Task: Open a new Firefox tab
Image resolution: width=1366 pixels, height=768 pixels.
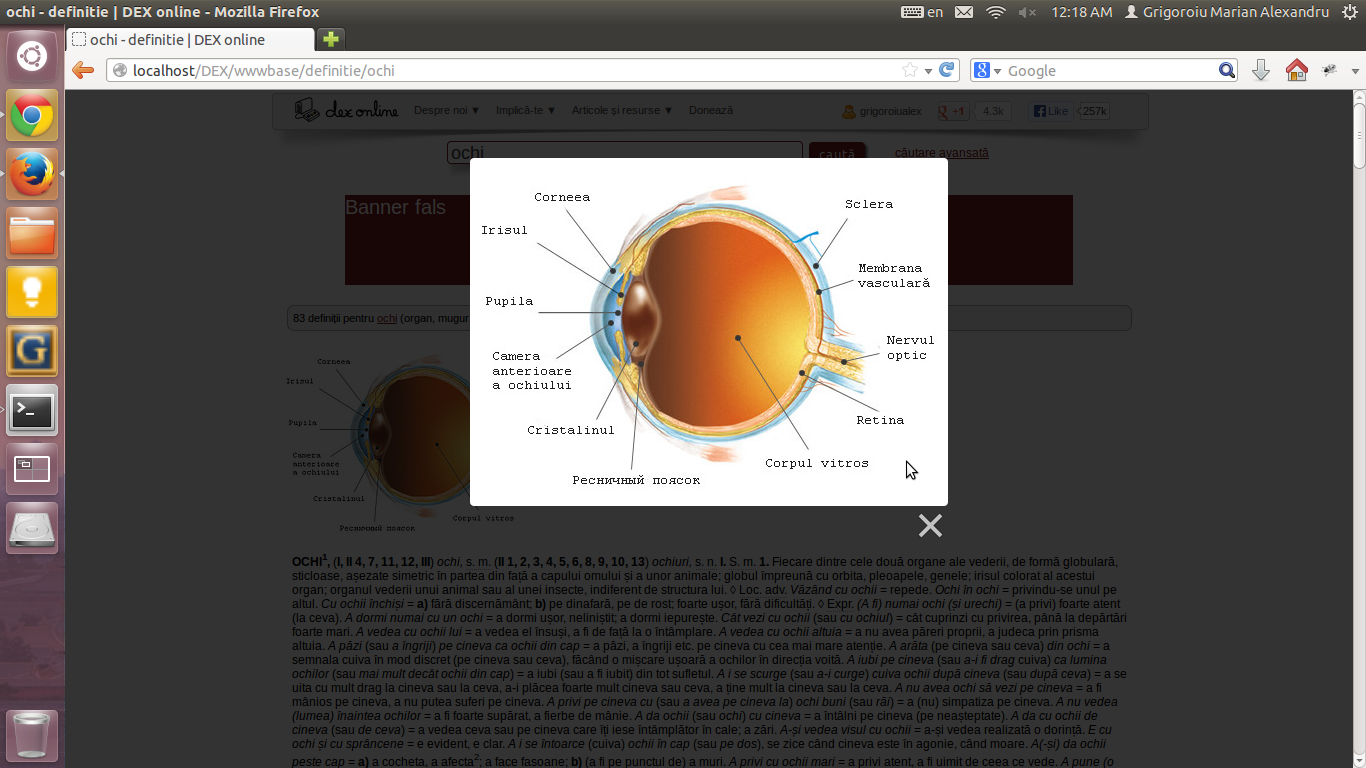Action: click(331, 40)
